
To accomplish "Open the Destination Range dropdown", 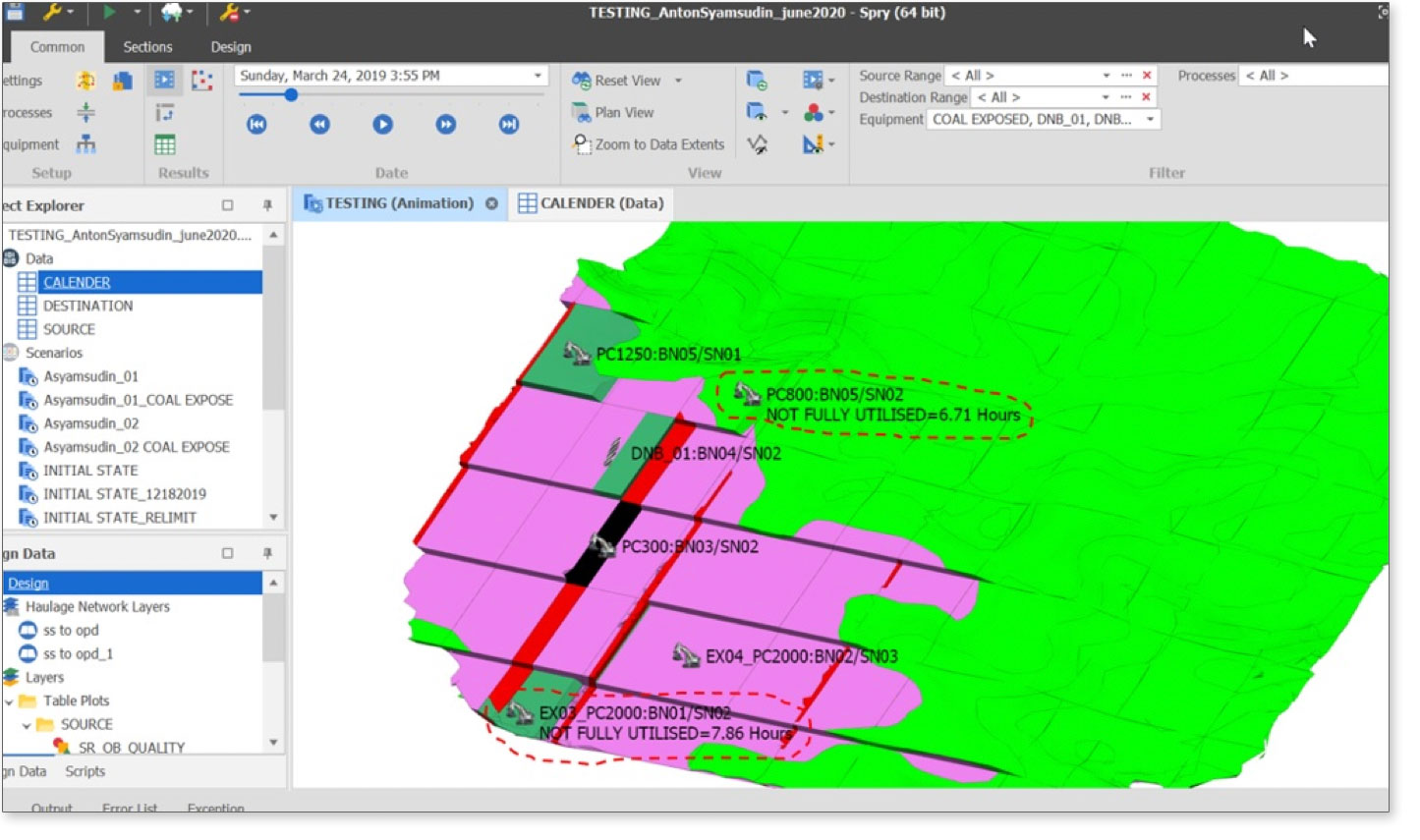I will coord(1107,97).
